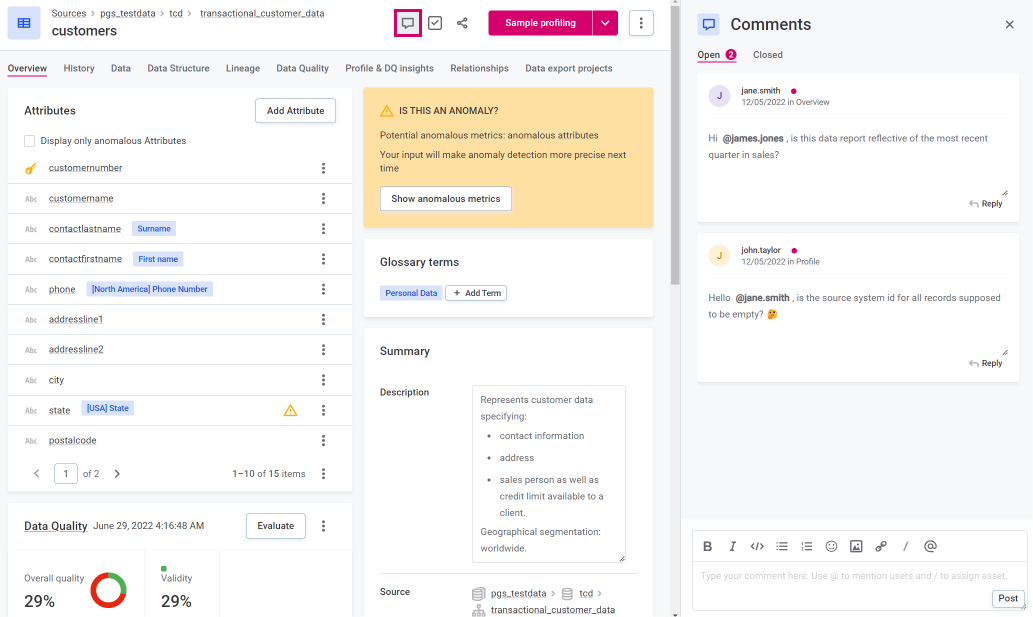
Task: Switch to the Lineage tab
Action: coord(242,68)
